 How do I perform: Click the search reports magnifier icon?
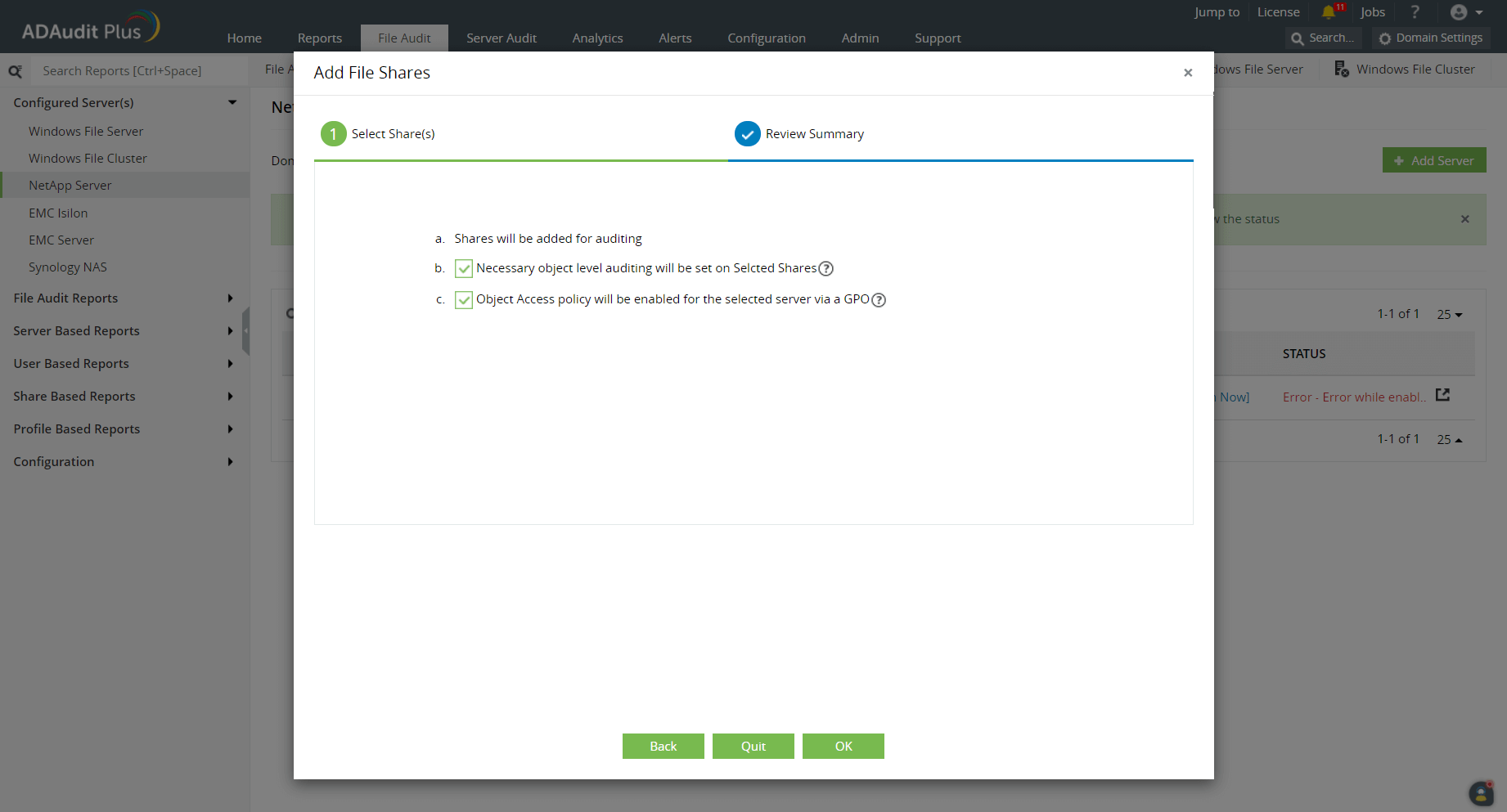pyautogui.click(x=16, y=71)
